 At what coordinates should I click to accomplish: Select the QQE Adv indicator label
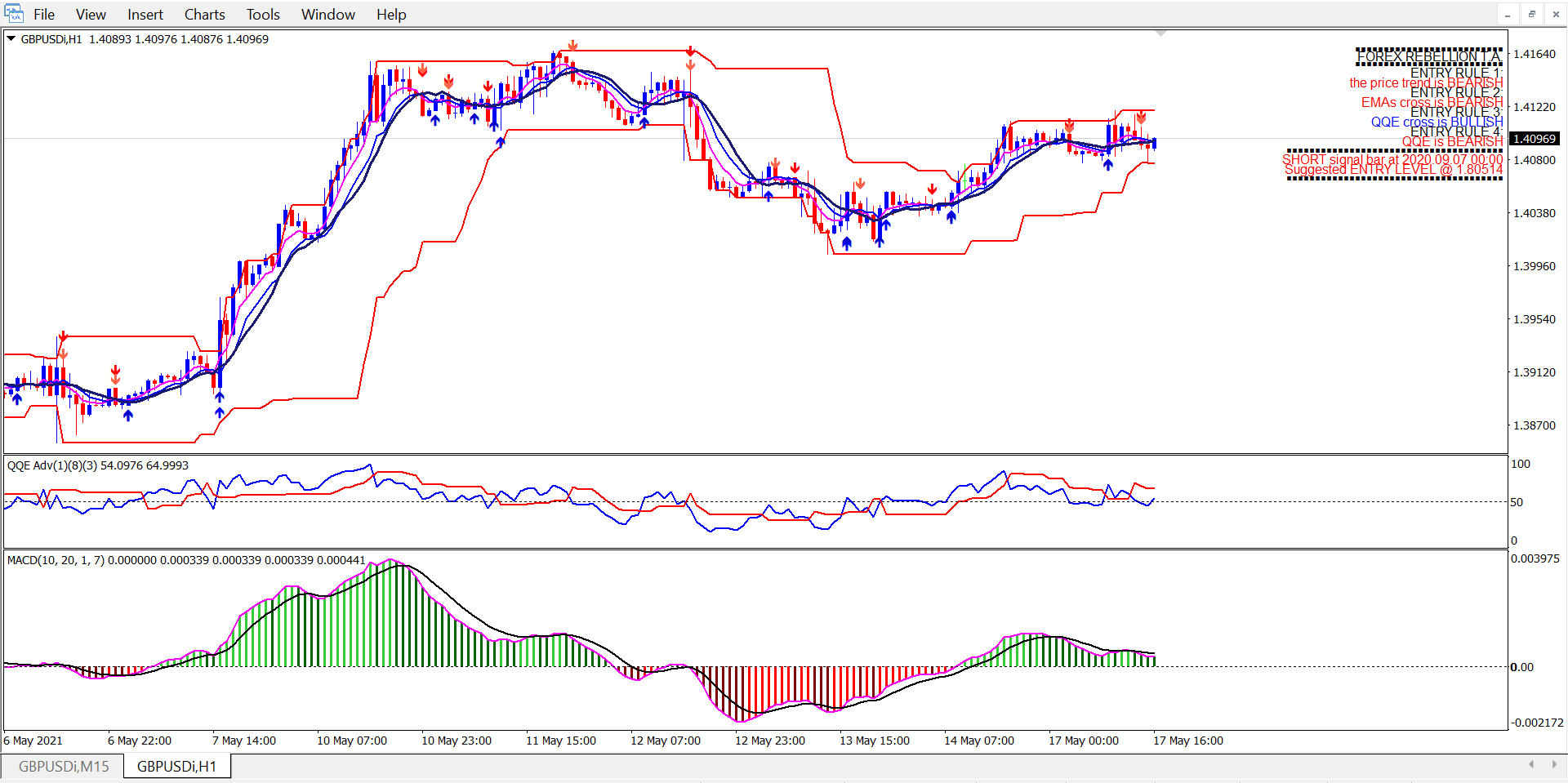[x=97, y=465]
